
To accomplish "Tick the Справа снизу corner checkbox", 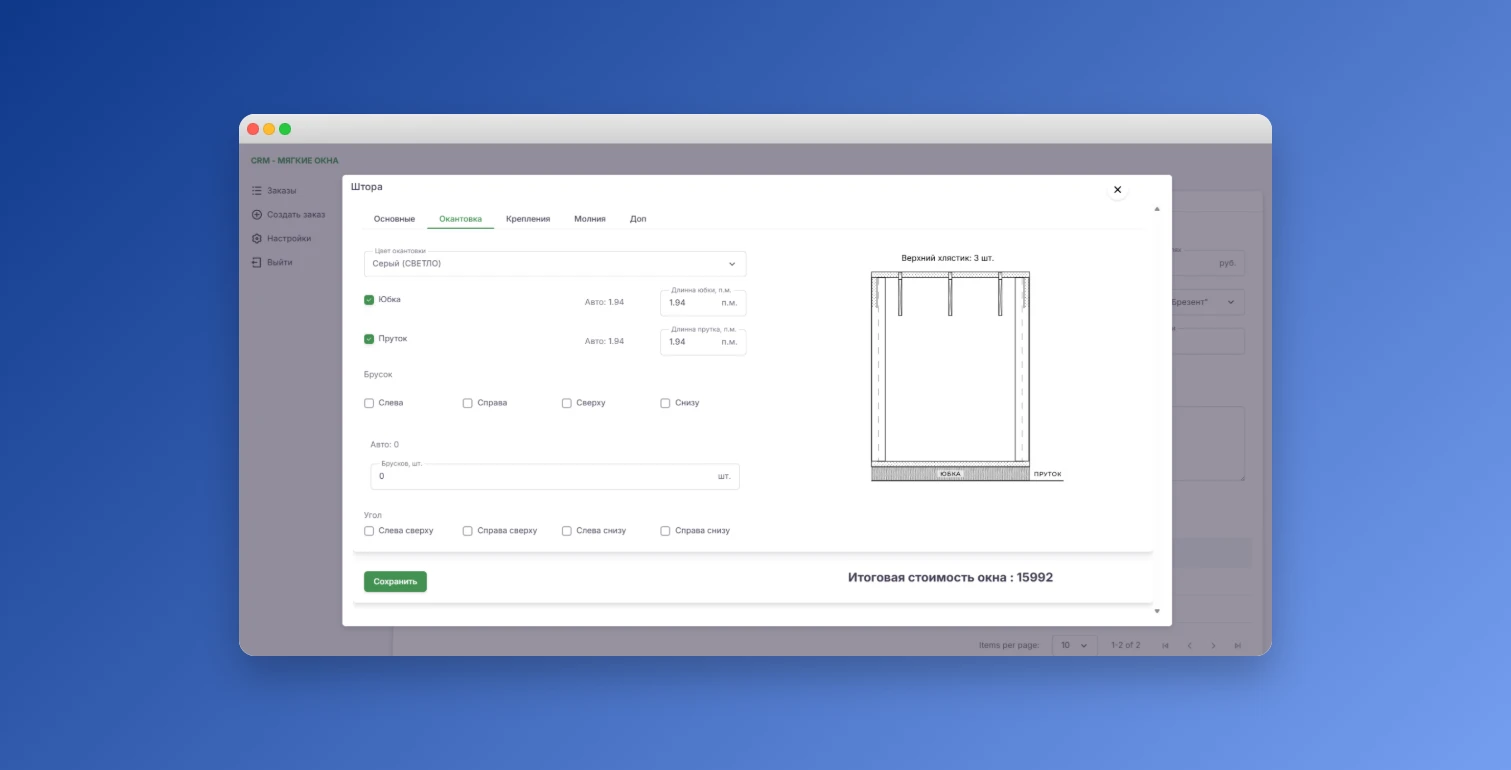I will pos(665,531).
